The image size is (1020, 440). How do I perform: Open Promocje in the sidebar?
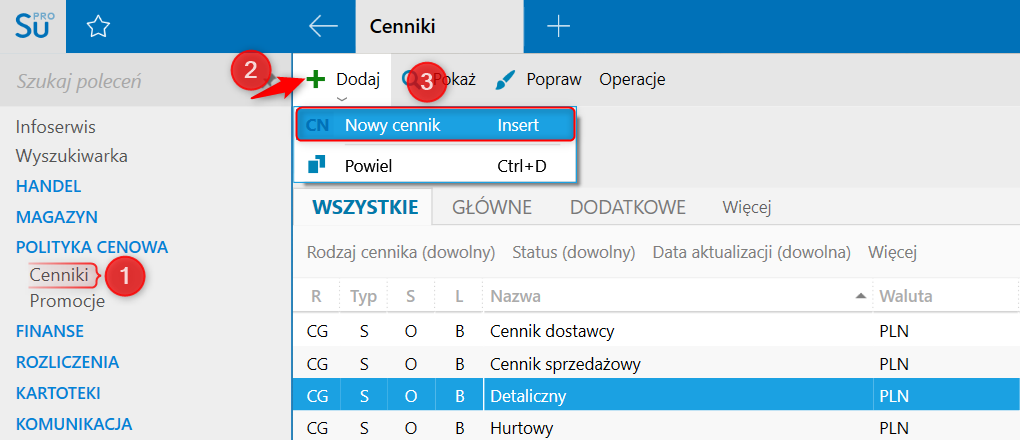coord(67,301)
